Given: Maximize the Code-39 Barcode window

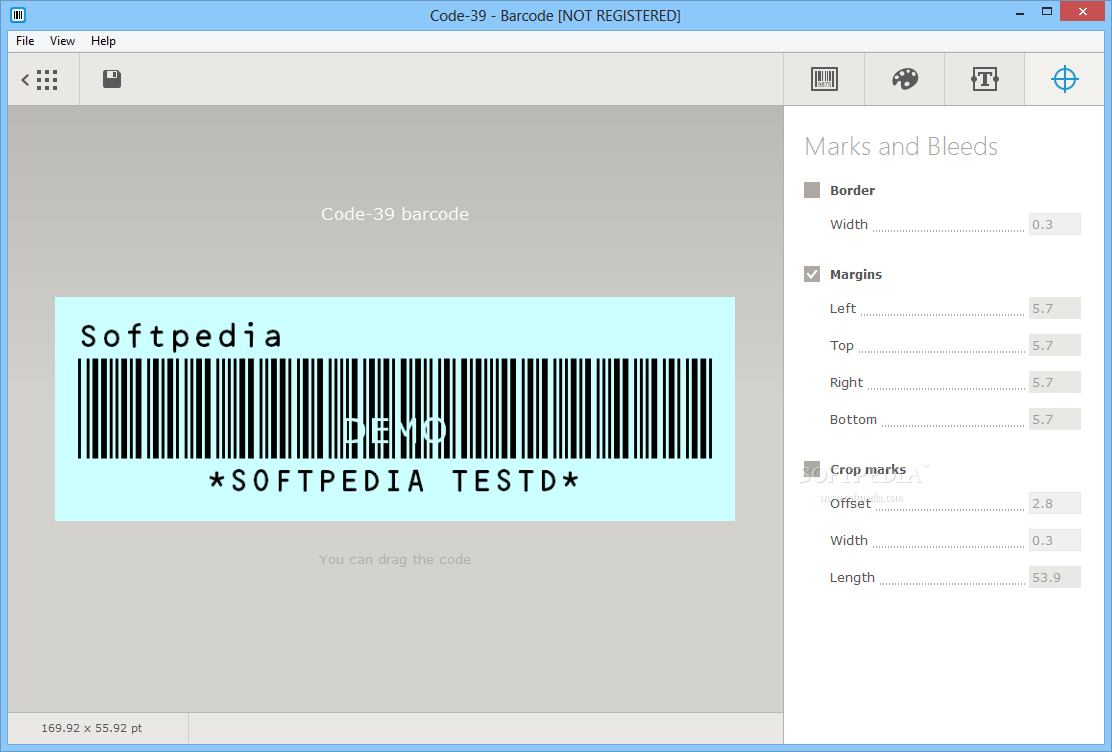Looking at the screenshot, I should click(x=1047, y=11).
